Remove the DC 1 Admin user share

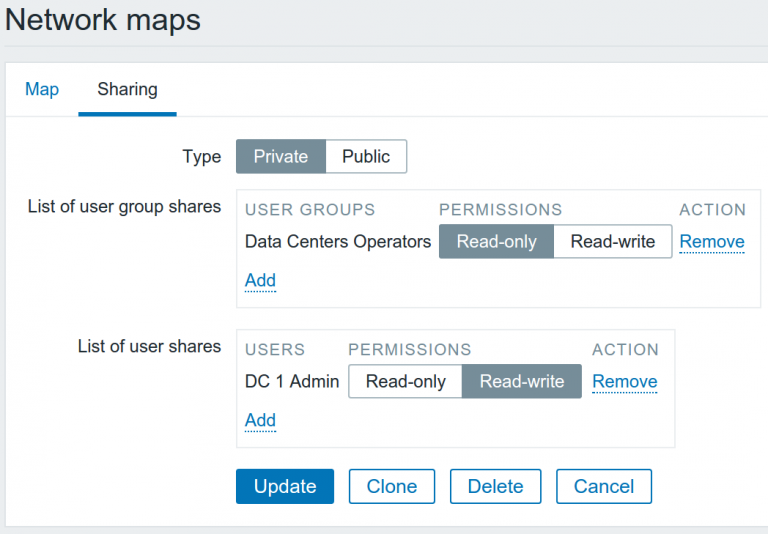(624, 381)
